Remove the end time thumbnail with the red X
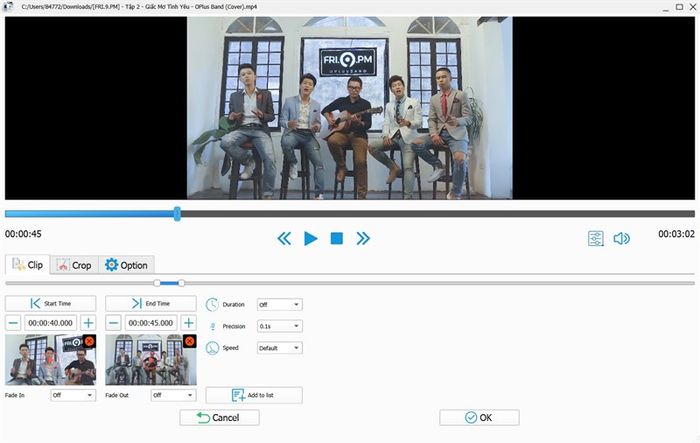 pyautogui.click(x=190, y=342)
